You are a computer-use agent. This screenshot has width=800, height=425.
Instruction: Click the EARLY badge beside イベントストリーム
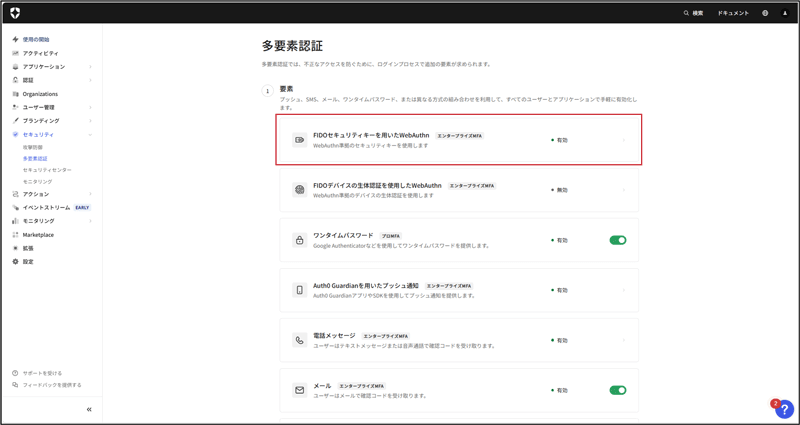coord(82,208)
